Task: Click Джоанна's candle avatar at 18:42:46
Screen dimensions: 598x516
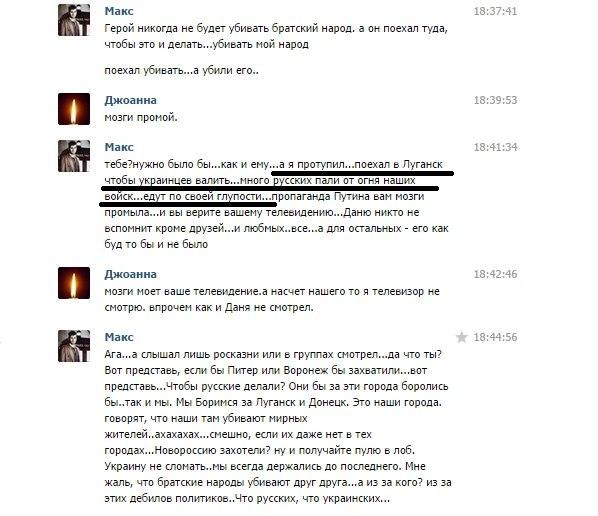Action: point(74,283)
